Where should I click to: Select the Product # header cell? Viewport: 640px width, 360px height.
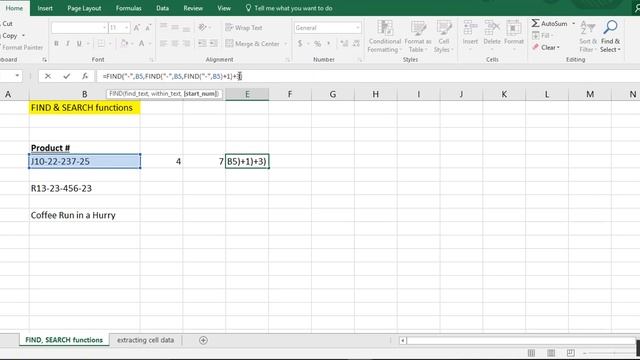pos(85,148)
